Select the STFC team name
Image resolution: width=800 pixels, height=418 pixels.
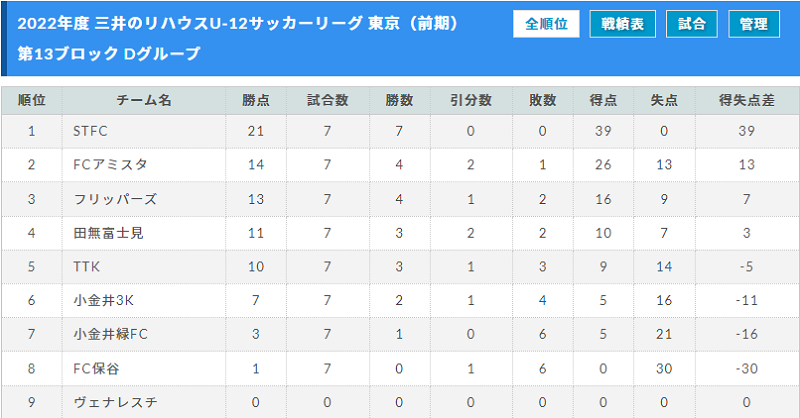[90, 131]
